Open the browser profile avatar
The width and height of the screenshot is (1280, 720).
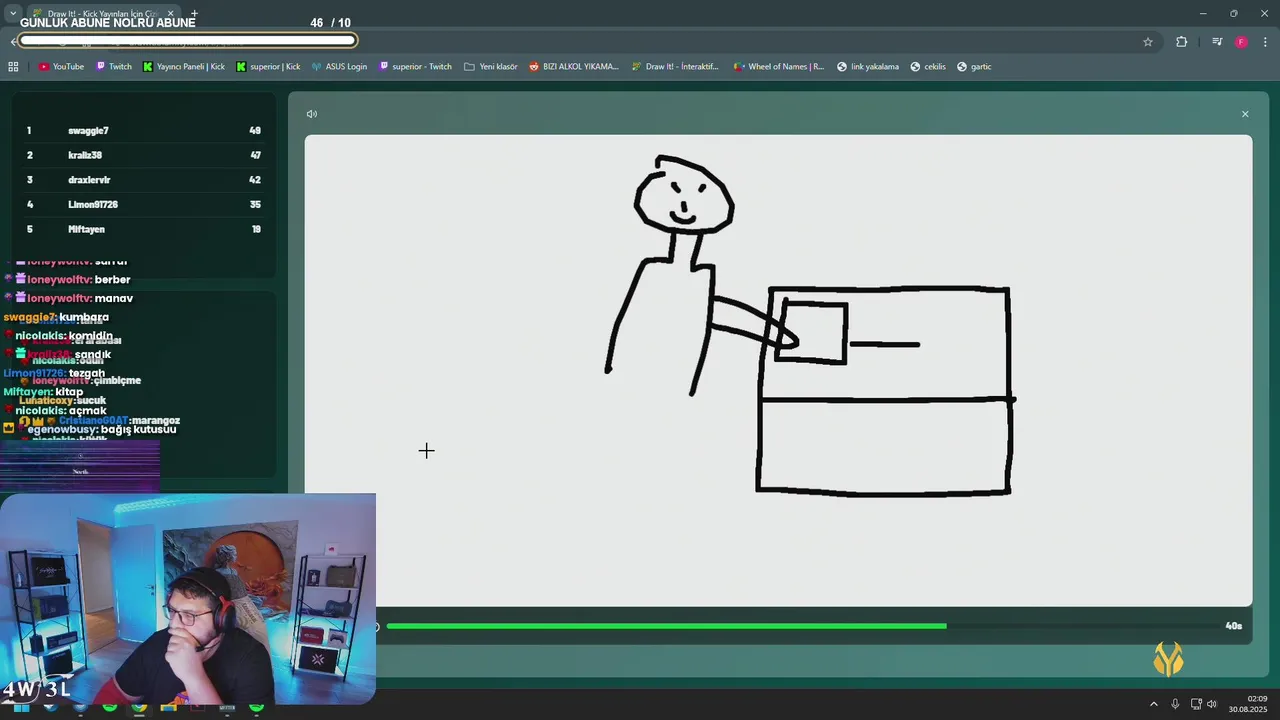(x=1241, y=42)
